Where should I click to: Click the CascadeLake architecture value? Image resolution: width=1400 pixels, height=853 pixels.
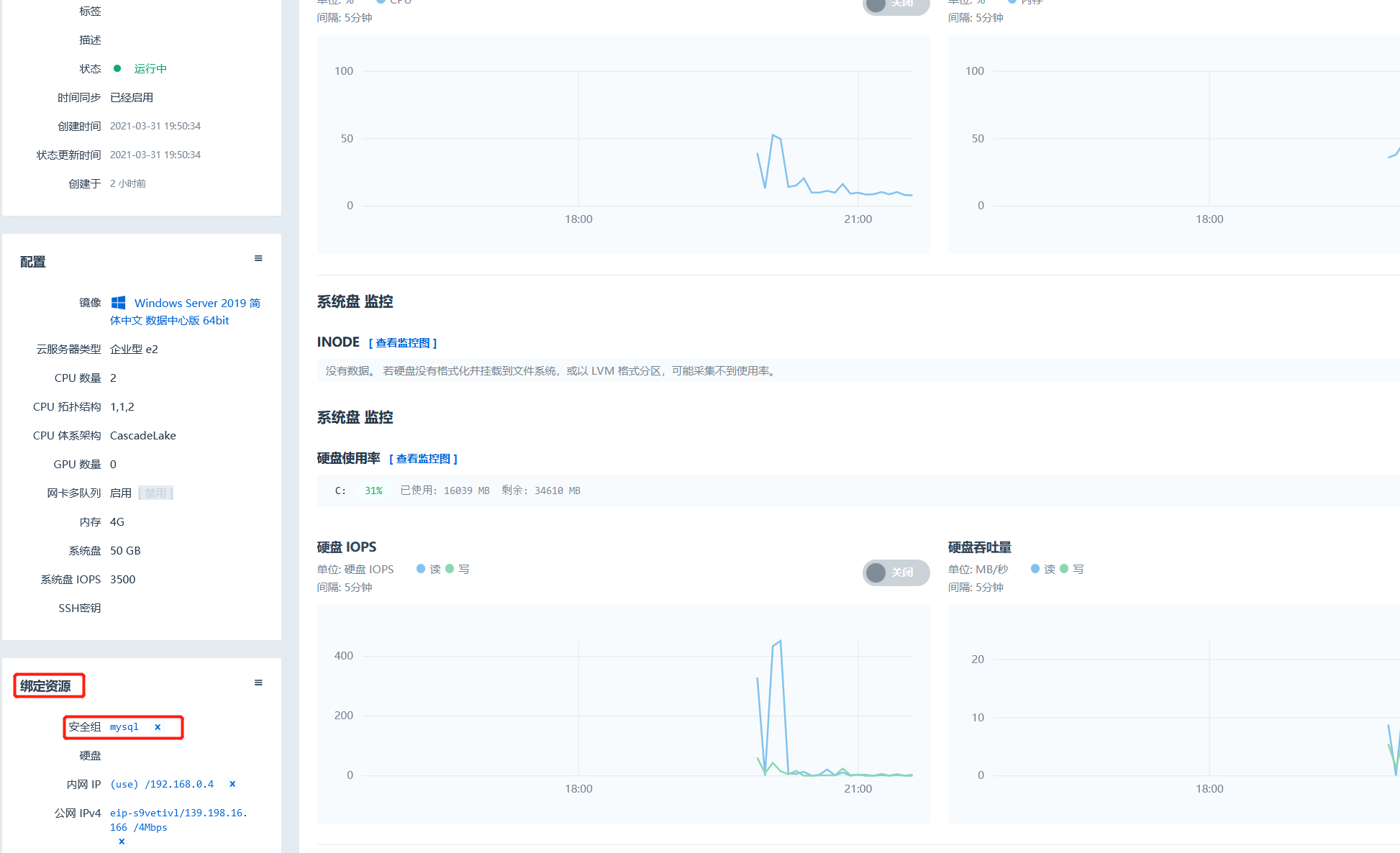point(142,435)
